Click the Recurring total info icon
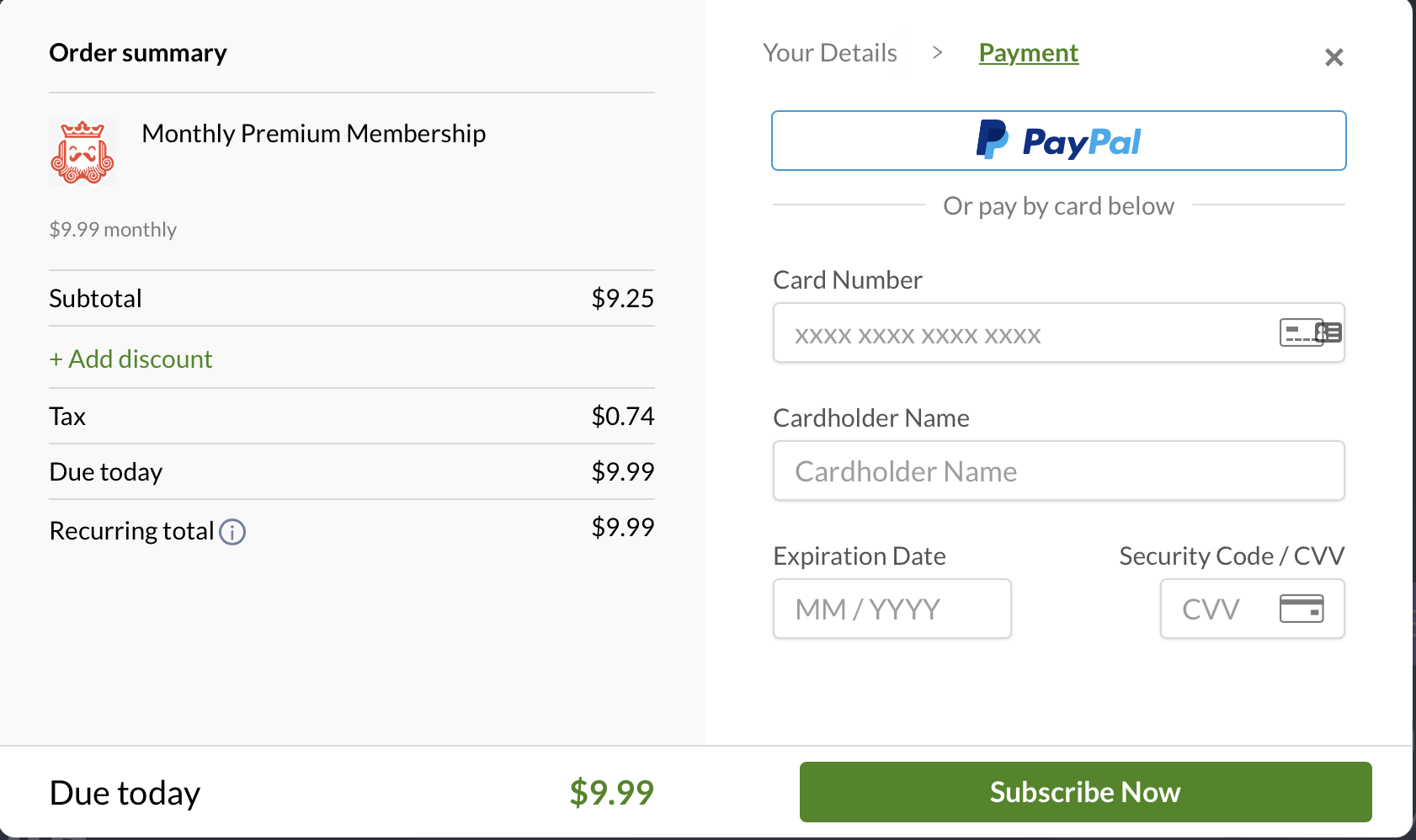The width and height of the screenshot is (1416, 840). [232, 532]
